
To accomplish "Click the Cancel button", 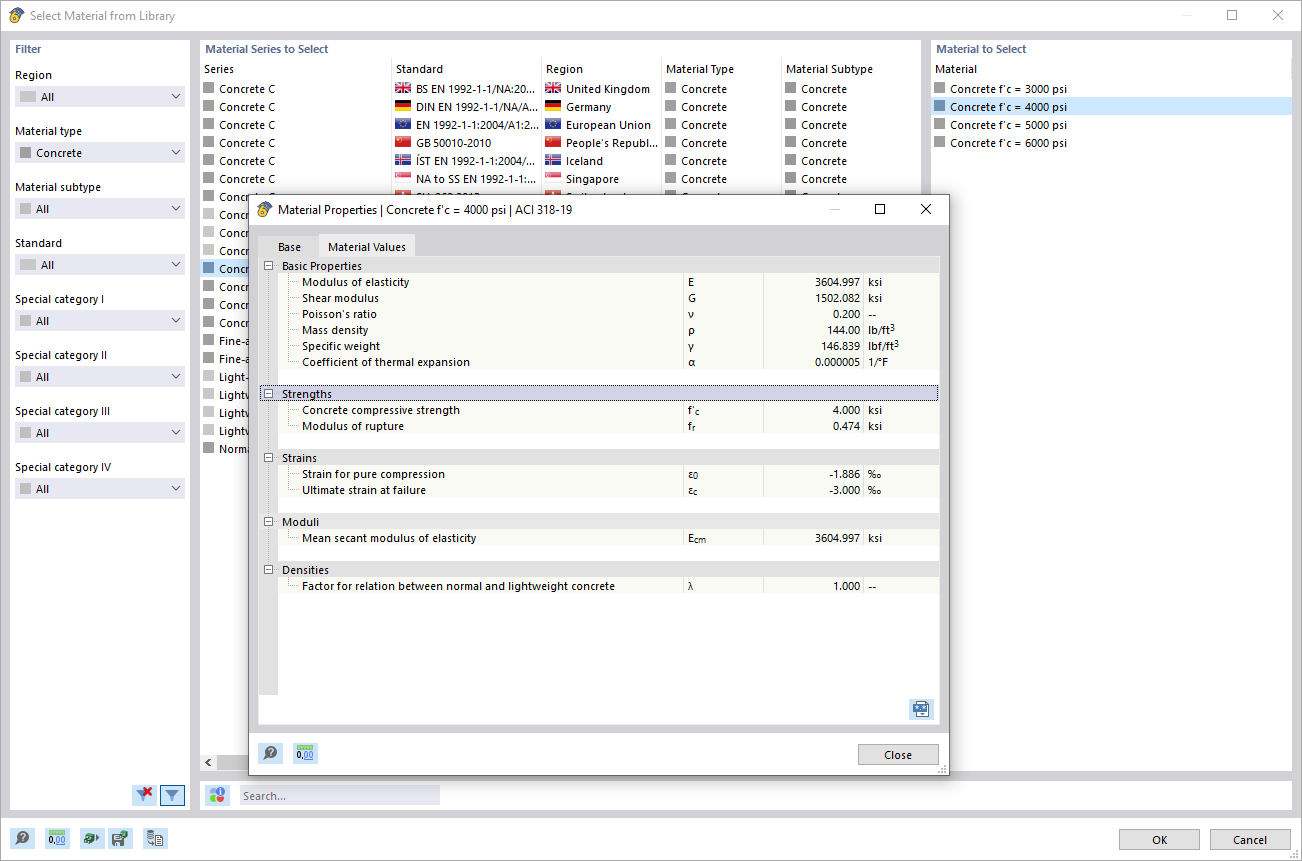I will coord(1250,840).
